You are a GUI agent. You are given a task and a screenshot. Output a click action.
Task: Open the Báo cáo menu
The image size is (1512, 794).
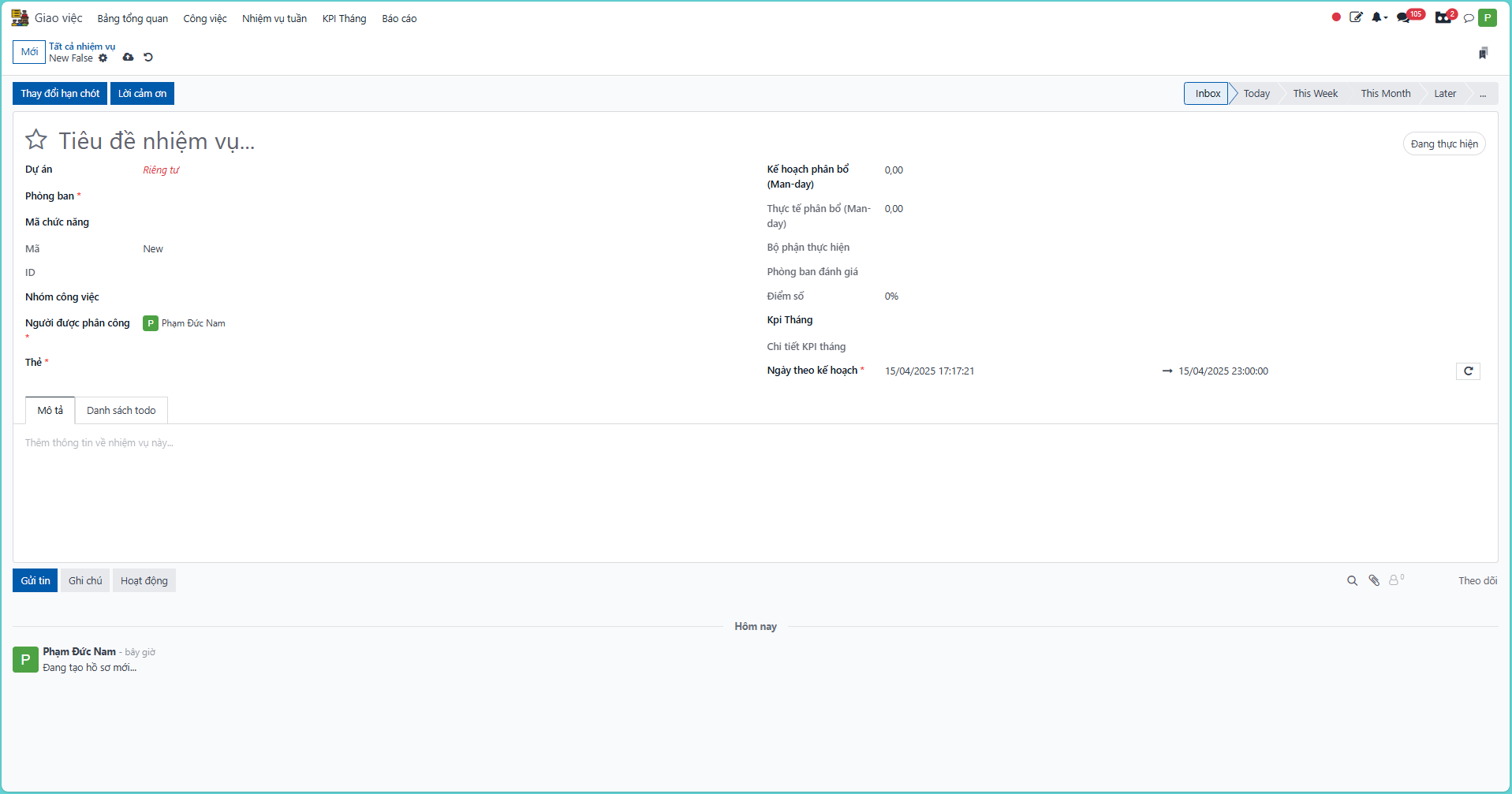pyautogui.click(x=399, y=18)
